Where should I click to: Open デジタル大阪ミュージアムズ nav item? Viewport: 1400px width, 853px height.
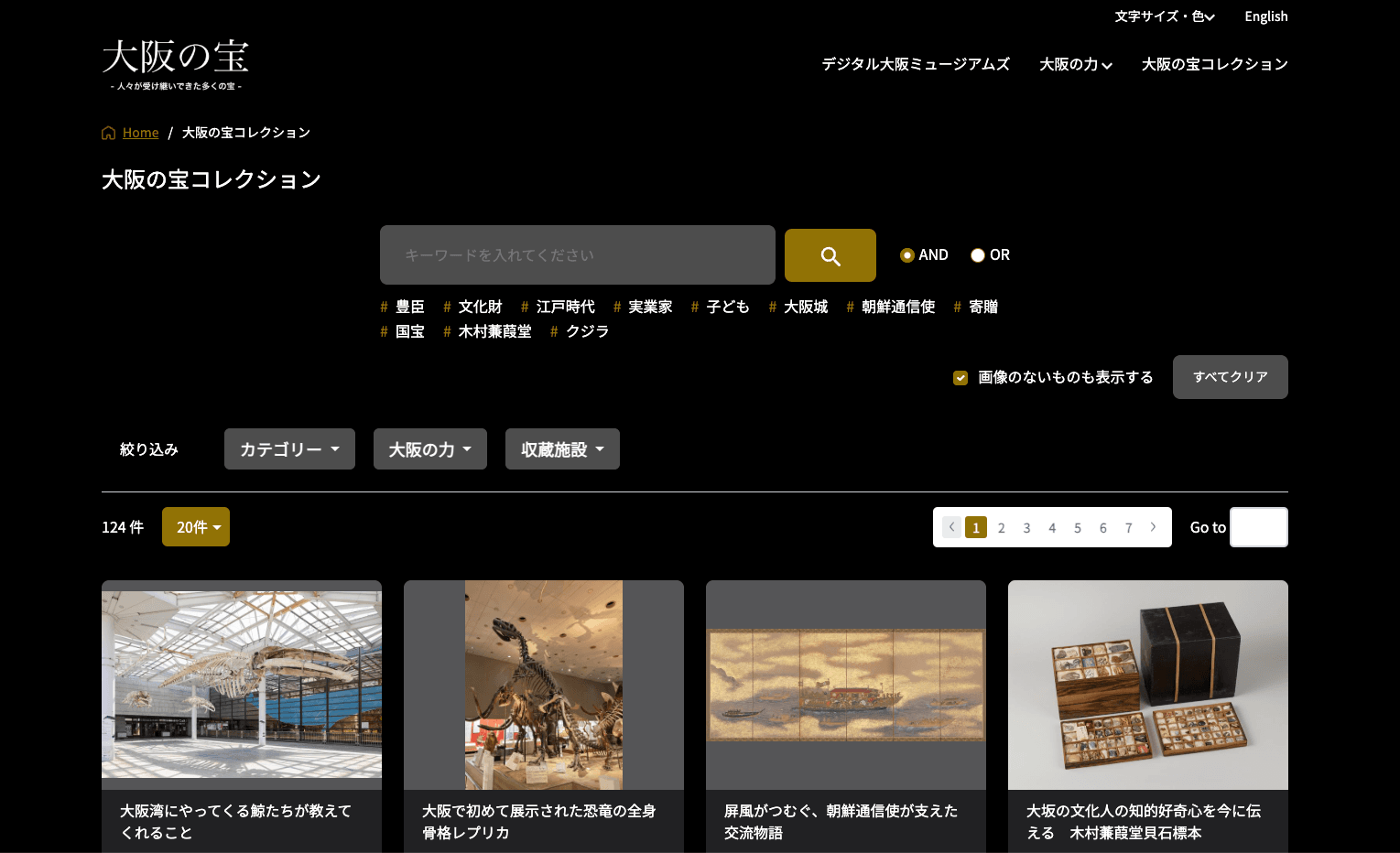pos(916,64)
